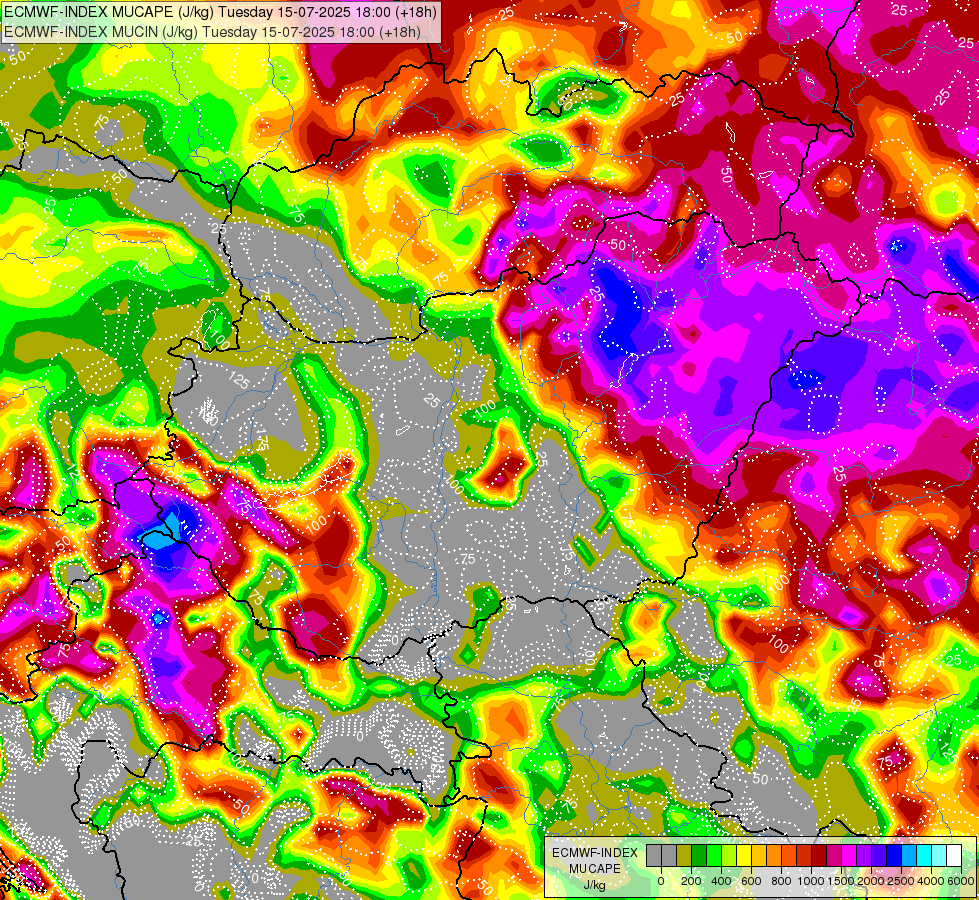Click the MUCIN title line at top
Screen dimensions: 979x900
point(212,31)
